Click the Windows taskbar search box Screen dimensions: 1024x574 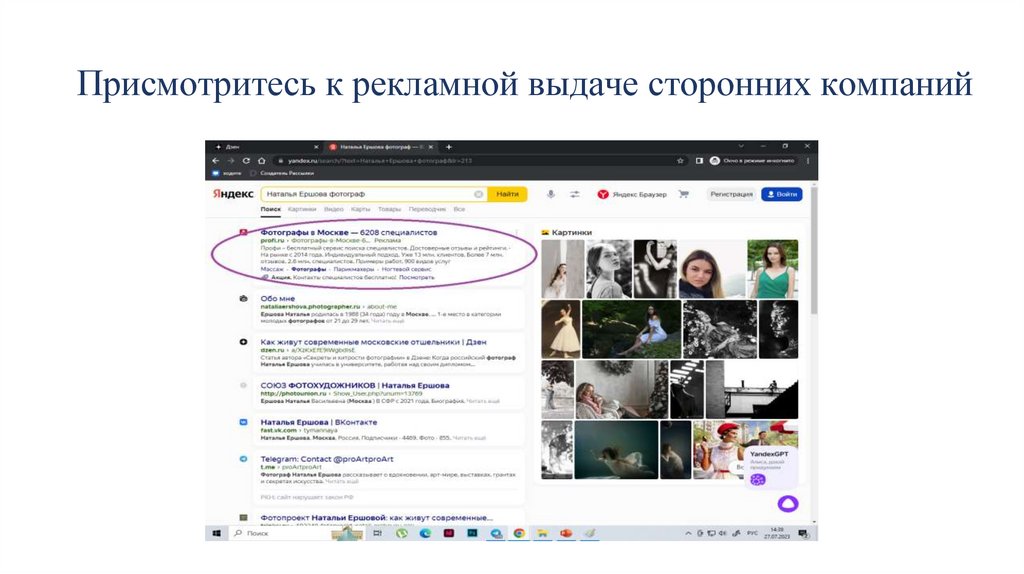pyautogui.click(x=281, y=533)
